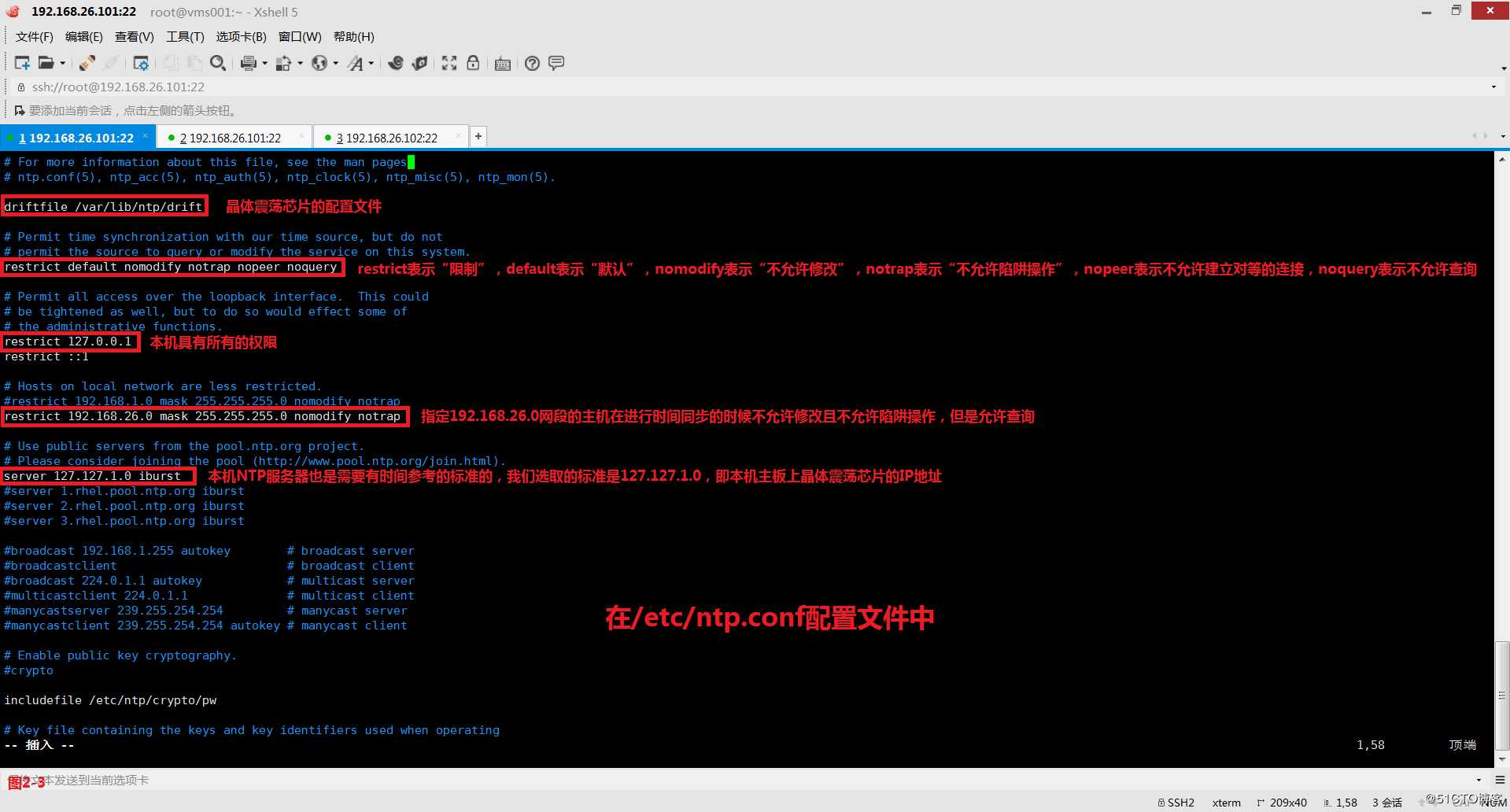
Task: Expand the Print dropdown arrow
Action: coord(264,63)
